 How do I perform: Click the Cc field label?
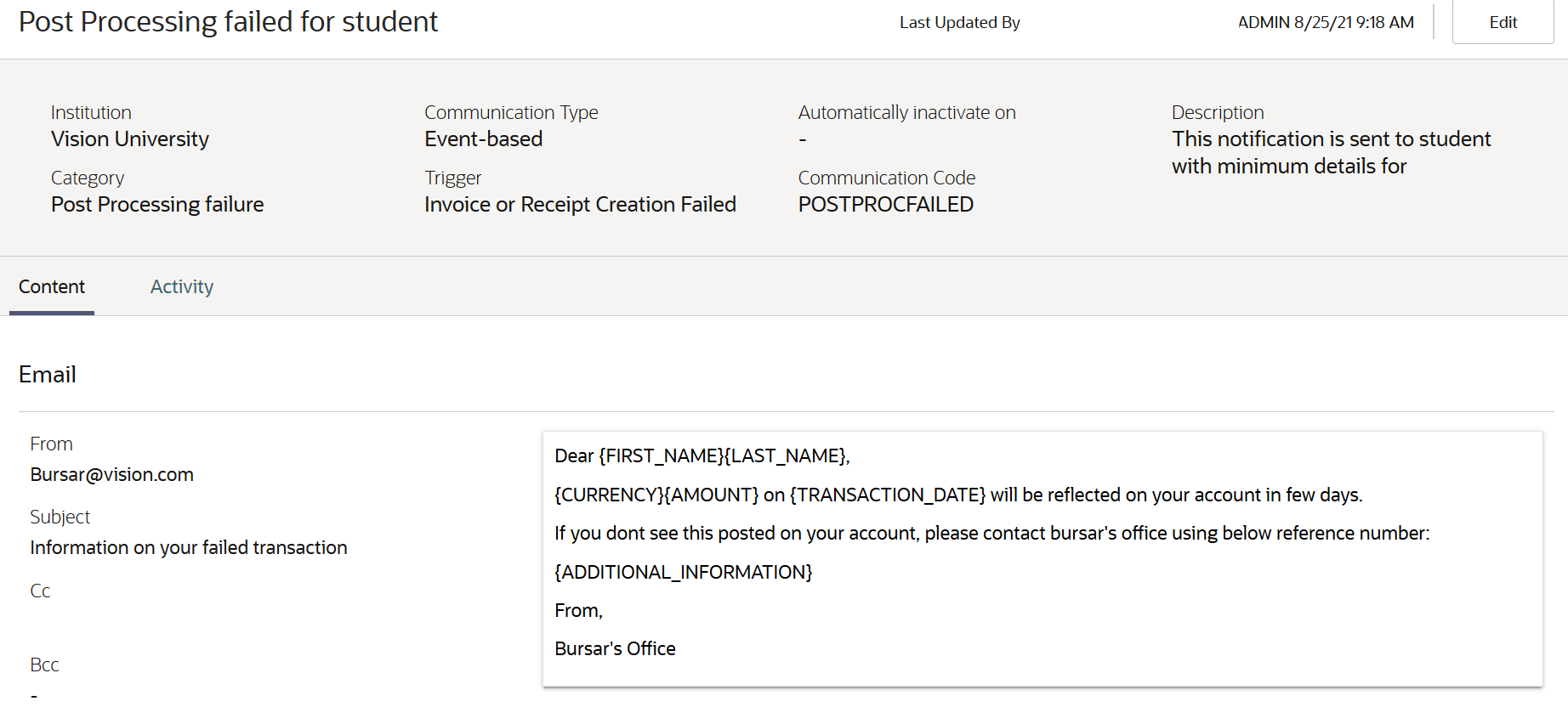40,591
